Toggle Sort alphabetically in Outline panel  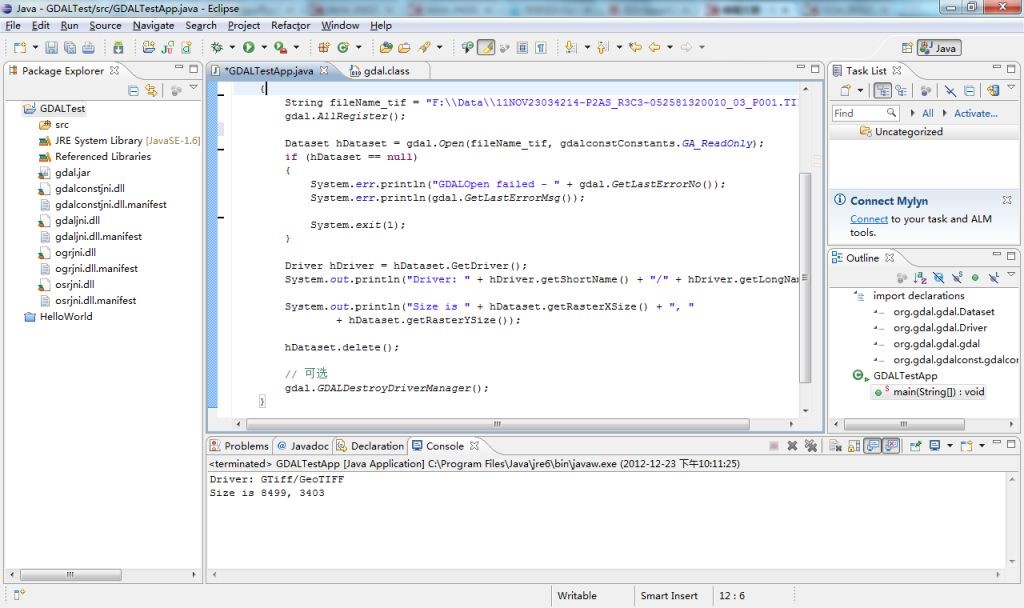920,278
